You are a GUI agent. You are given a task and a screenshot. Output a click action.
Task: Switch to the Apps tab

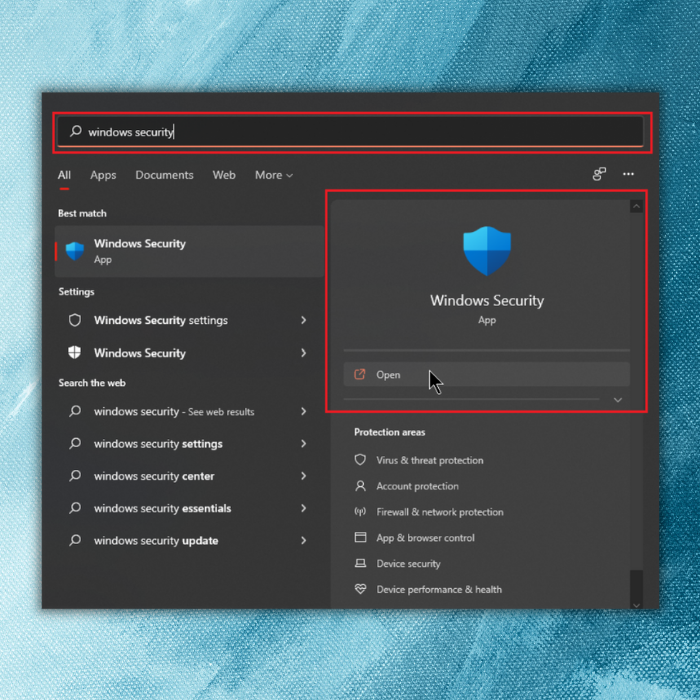tap(103, 175)
